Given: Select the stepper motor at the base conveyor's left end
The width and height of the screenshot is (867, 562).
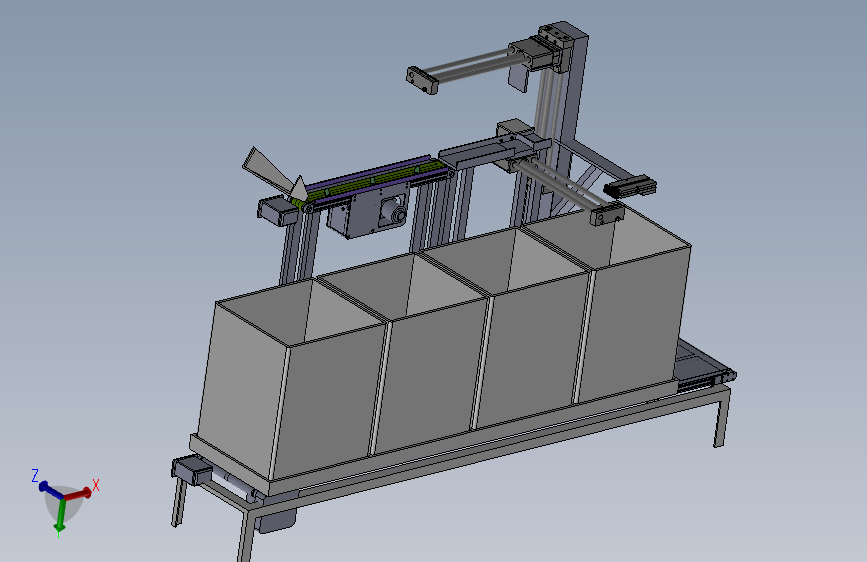Looking at the screenshot, I should (x=191, y=471).
